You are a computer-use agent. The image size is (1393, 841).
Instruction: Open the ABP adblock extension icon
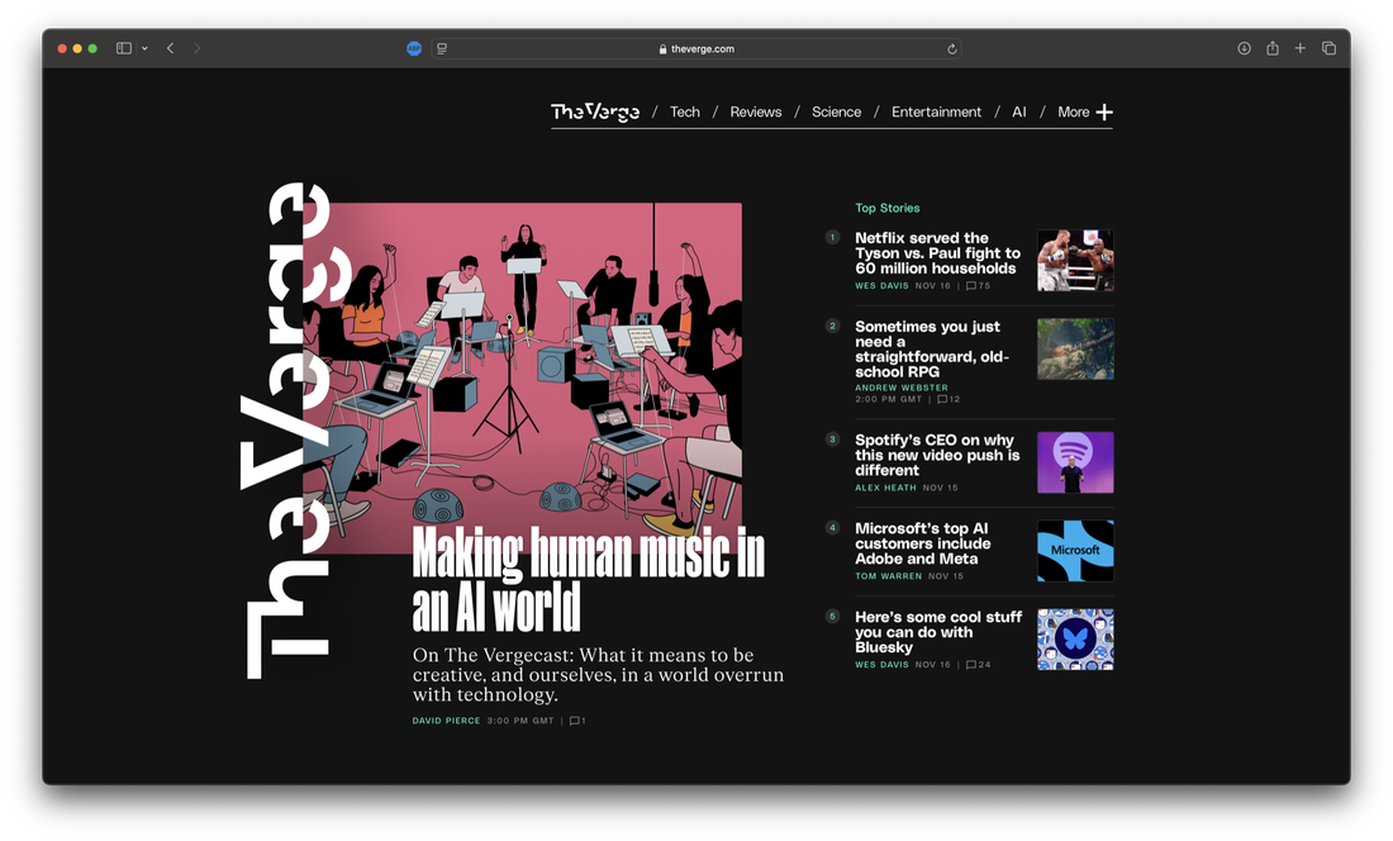coord(414,48)
